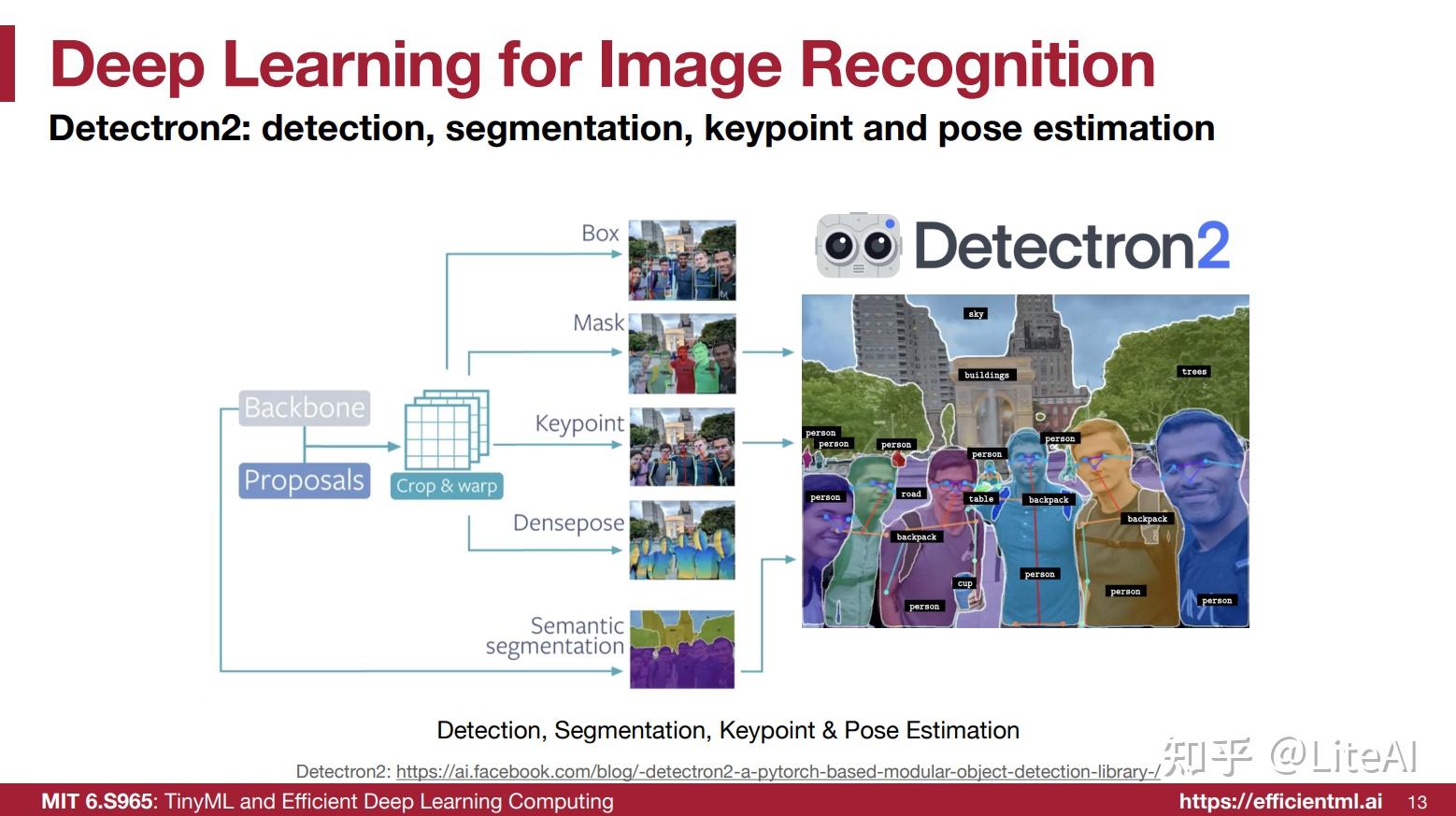Click the 'Mask' label text
1456x816 pixels.
click(x=598, y=323)
